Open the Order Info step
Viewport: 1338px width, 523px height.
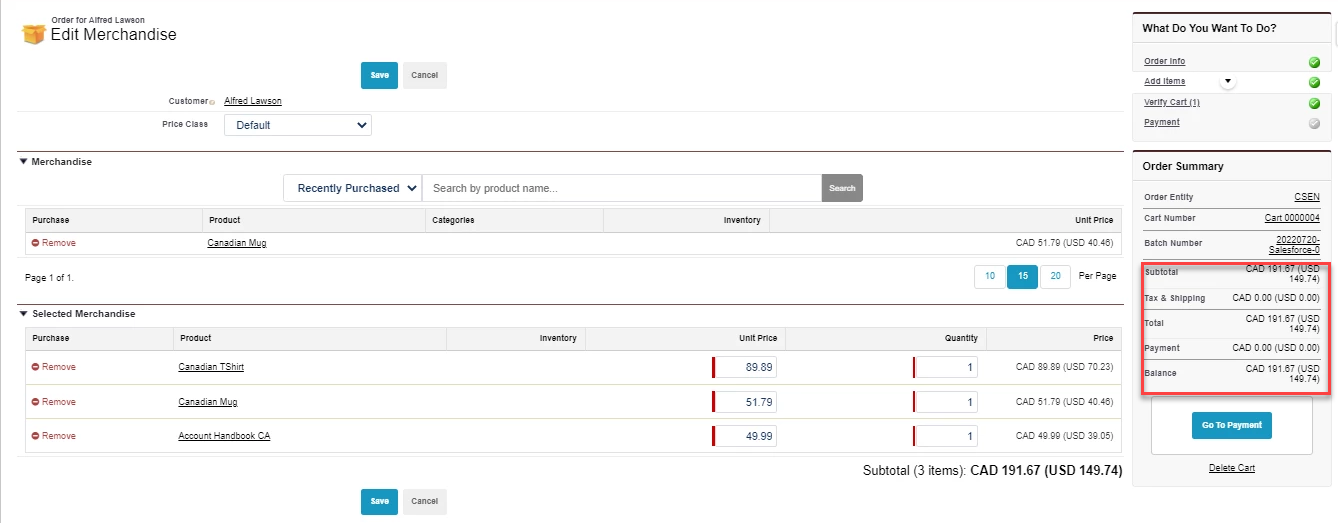coord(1164,62)
